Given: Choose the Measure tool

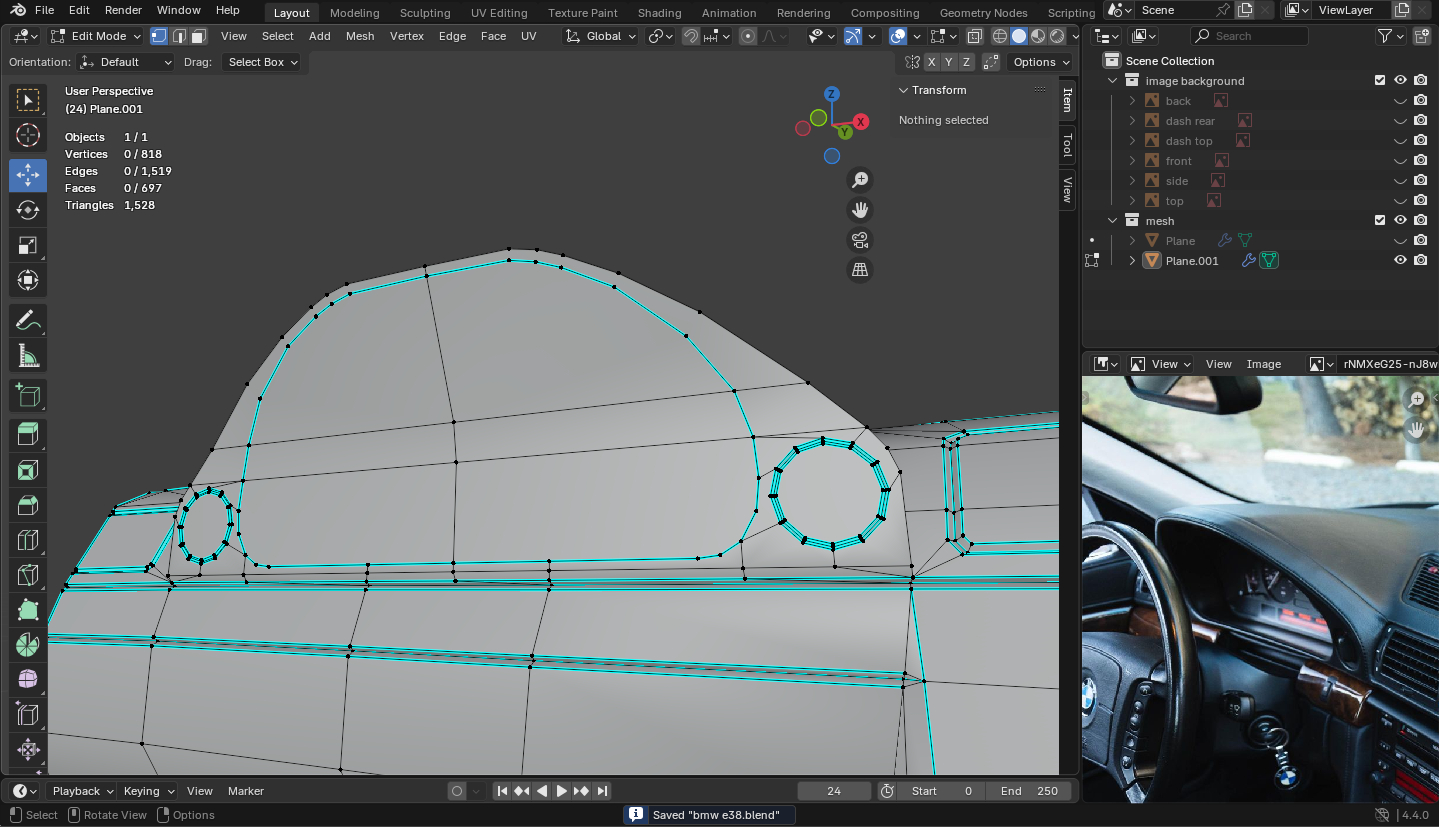Looking at the screenshot, I should 28,356.
